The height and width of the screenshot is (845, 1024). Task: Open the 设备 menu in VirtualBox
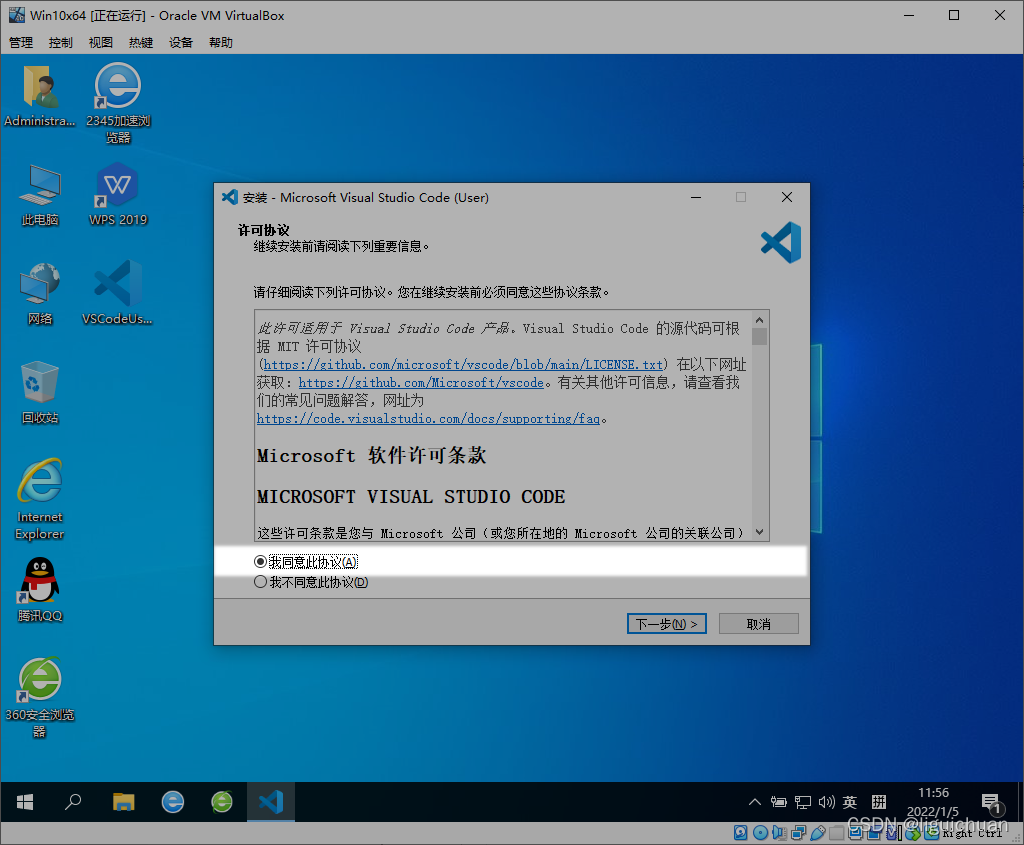pyautogui.click(x=181, y=42)
